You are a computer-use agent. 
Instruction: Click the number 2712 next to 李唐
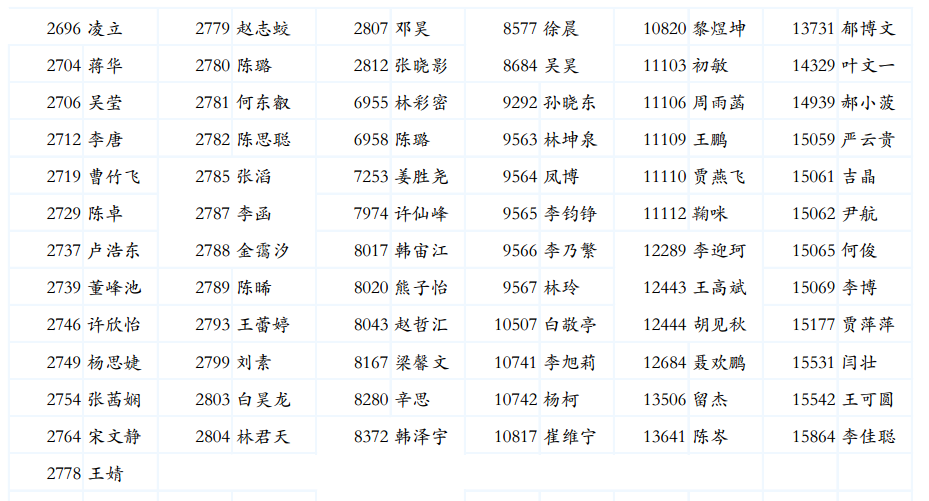point(63,140)
